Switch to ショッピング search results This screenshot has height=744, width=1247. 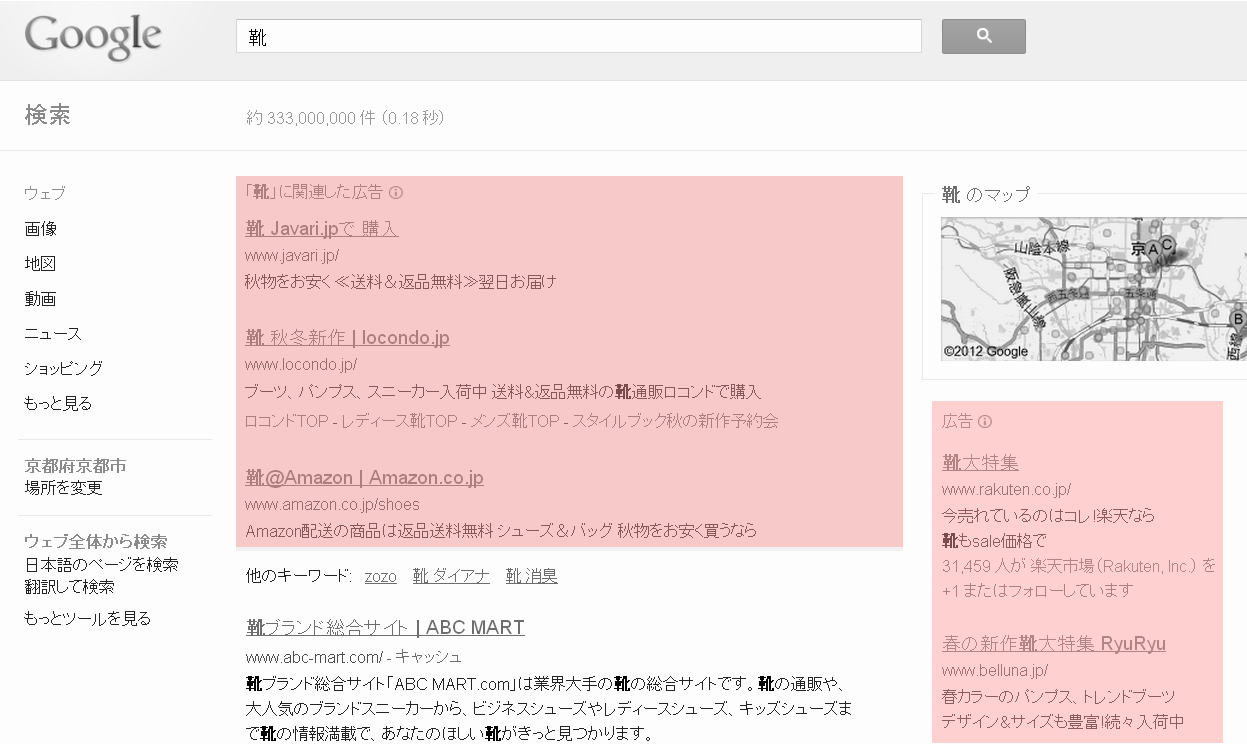click(63, 369)
